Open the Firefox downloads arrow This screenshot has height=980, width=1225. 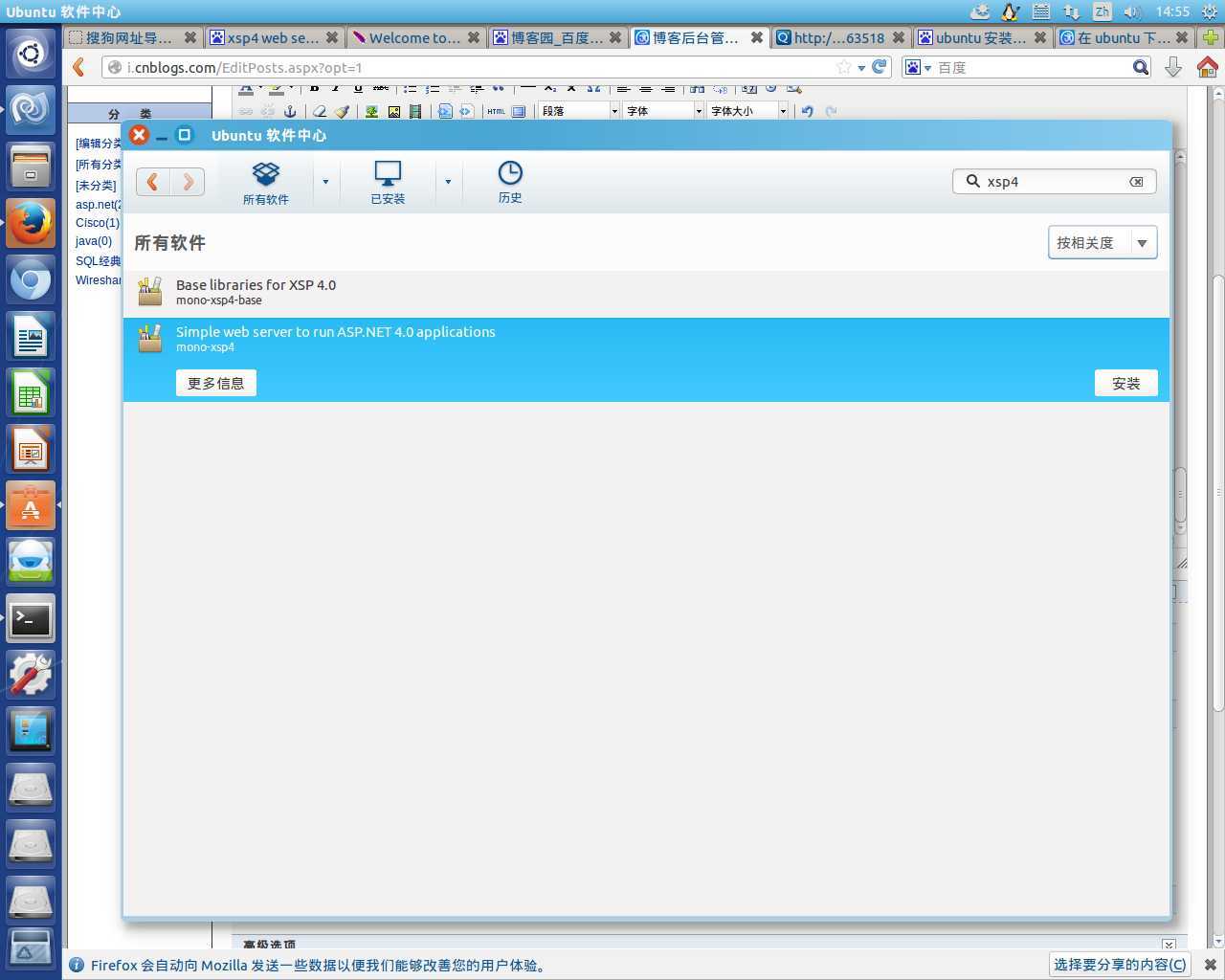[1173, 67]
